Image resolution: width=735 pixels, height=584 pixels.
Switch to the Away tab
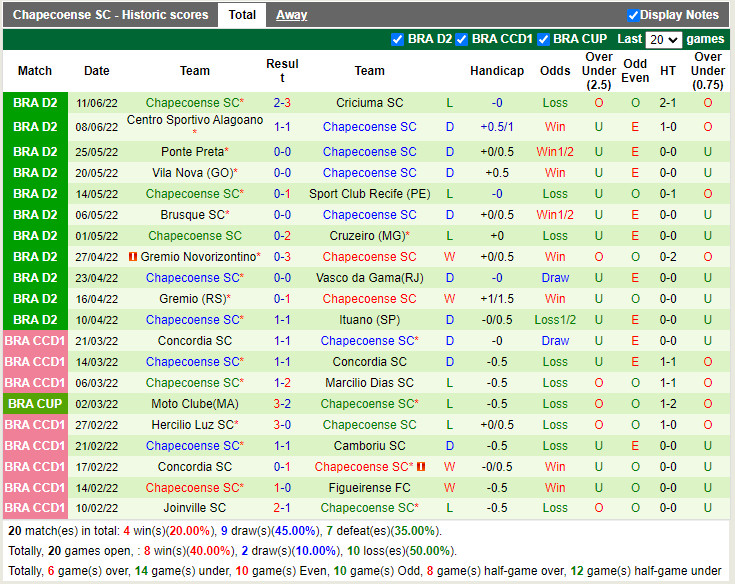pos(291,15)
